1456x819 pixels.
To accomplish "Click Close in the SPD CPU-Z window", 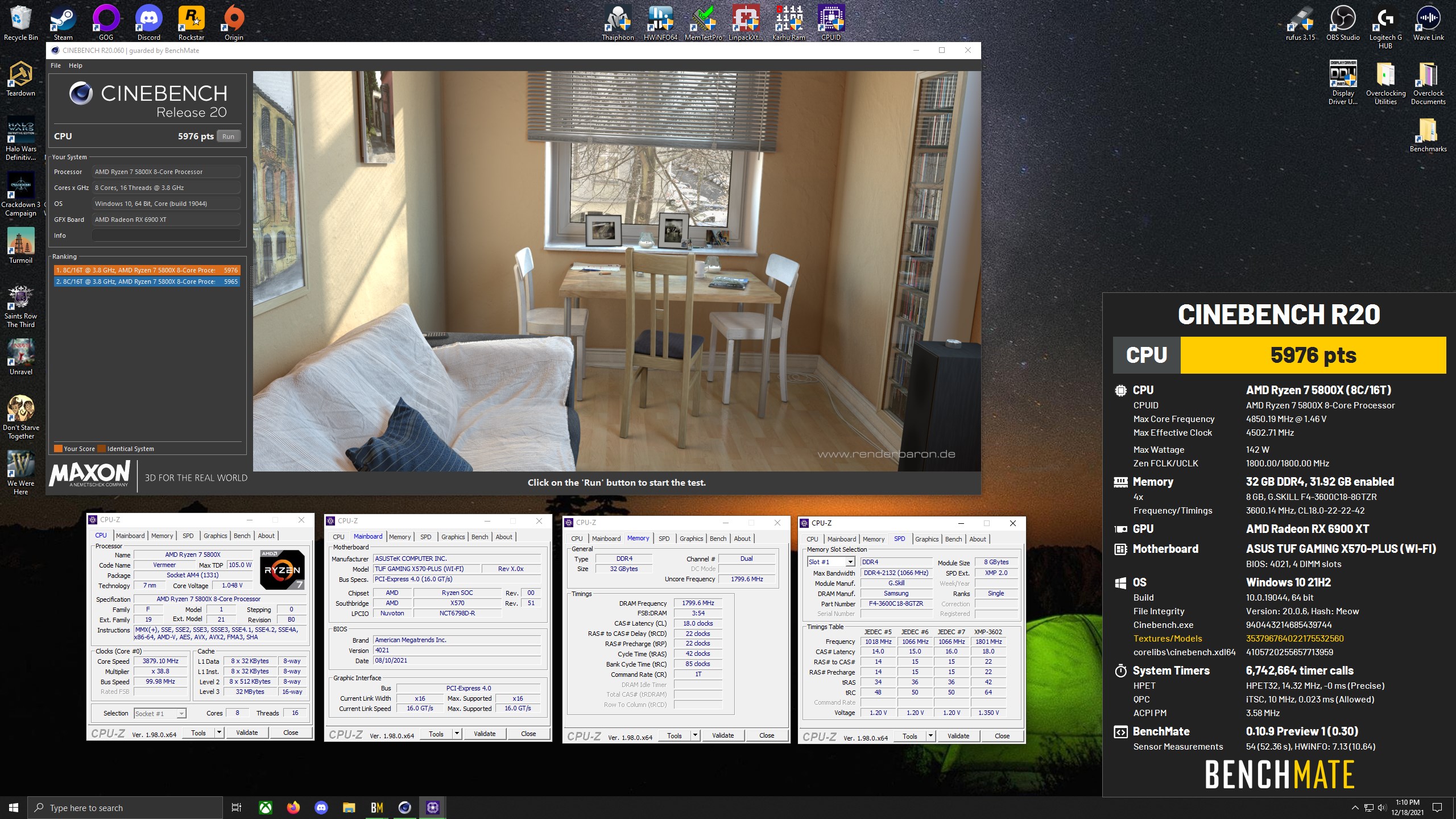I will (1002, 736).
